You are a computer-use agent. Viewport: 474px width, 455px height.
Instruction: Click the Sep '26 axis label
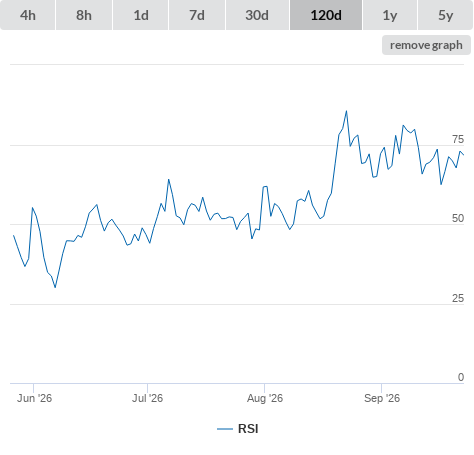382,398
